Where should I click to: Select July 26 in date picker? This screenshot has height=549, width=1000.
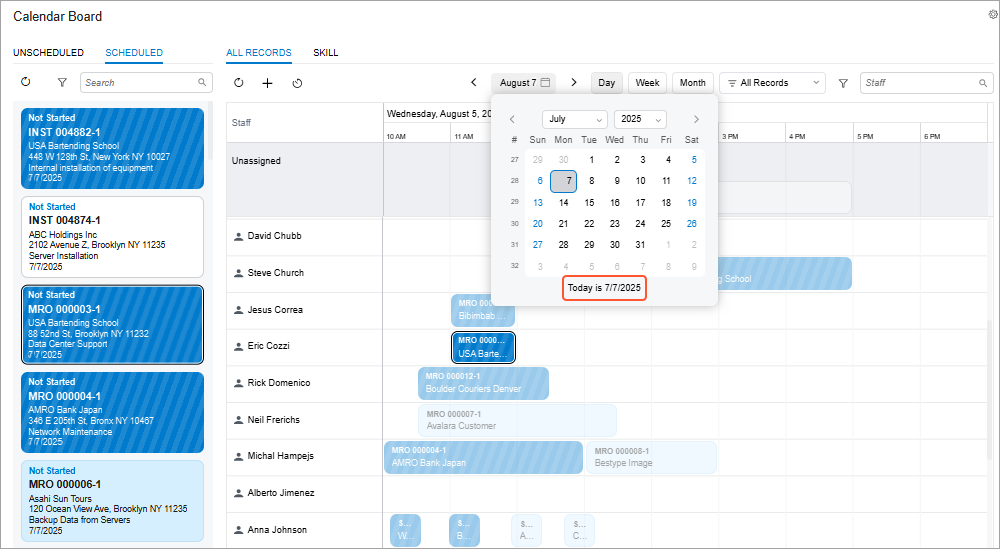[x=692, y=224]
